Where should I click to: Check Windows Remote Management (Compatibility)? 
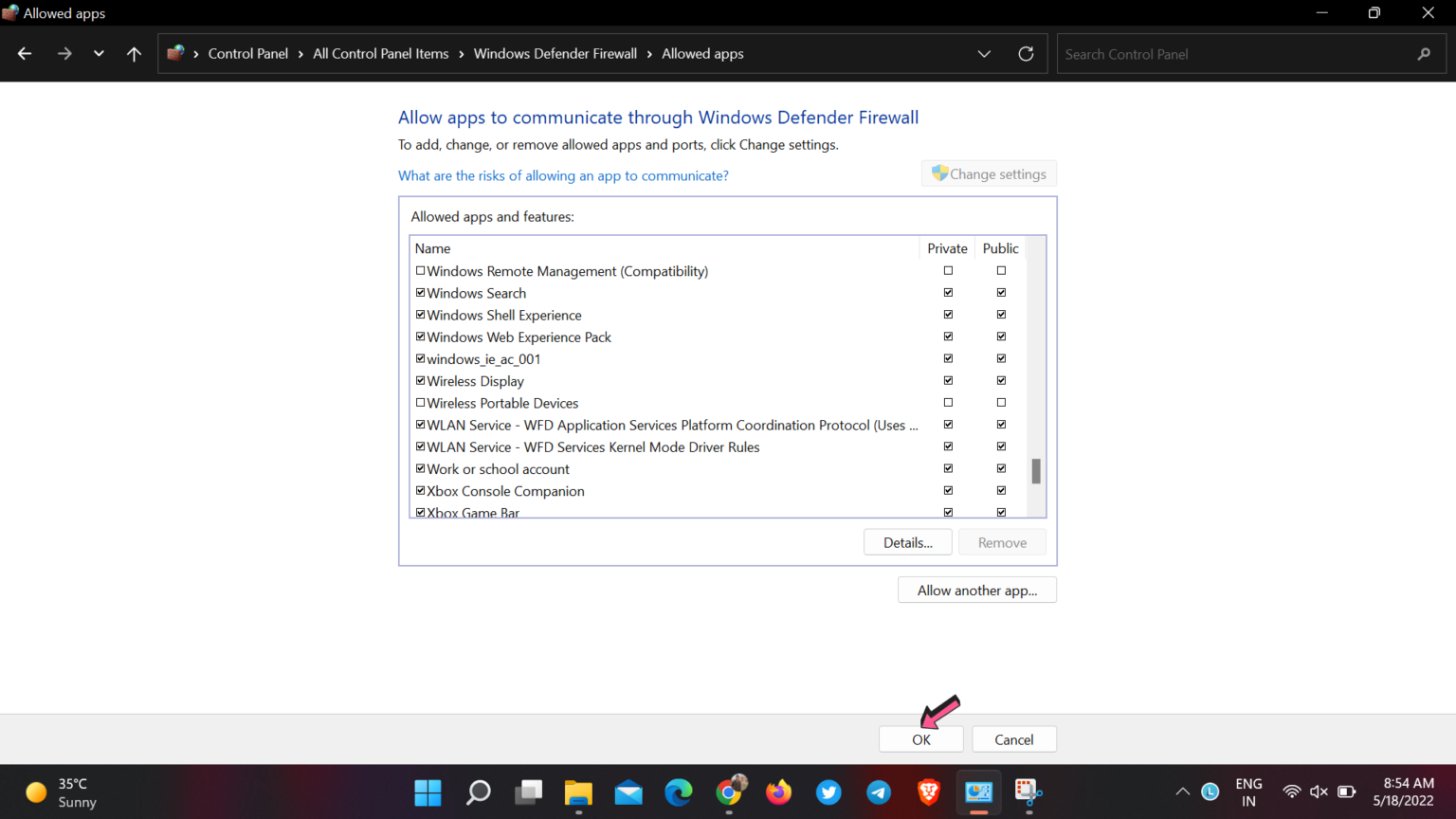tap(420, 270)
